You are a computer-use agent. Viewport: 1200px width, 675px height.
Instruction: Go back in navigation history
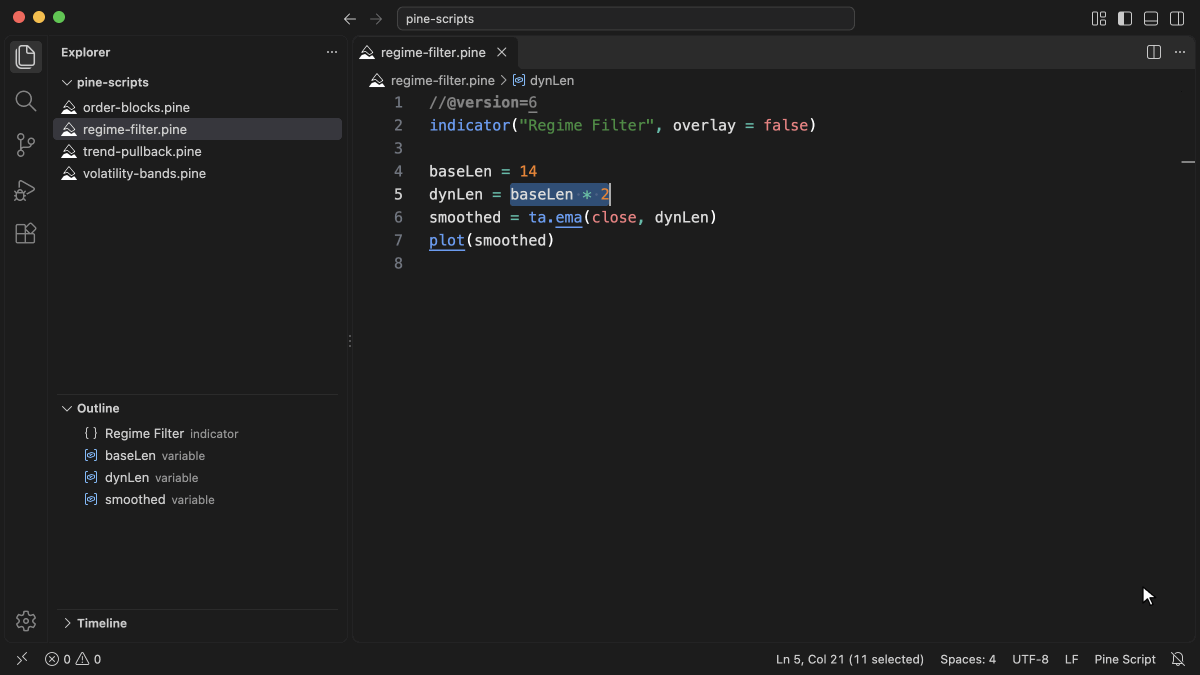point(350,19)
